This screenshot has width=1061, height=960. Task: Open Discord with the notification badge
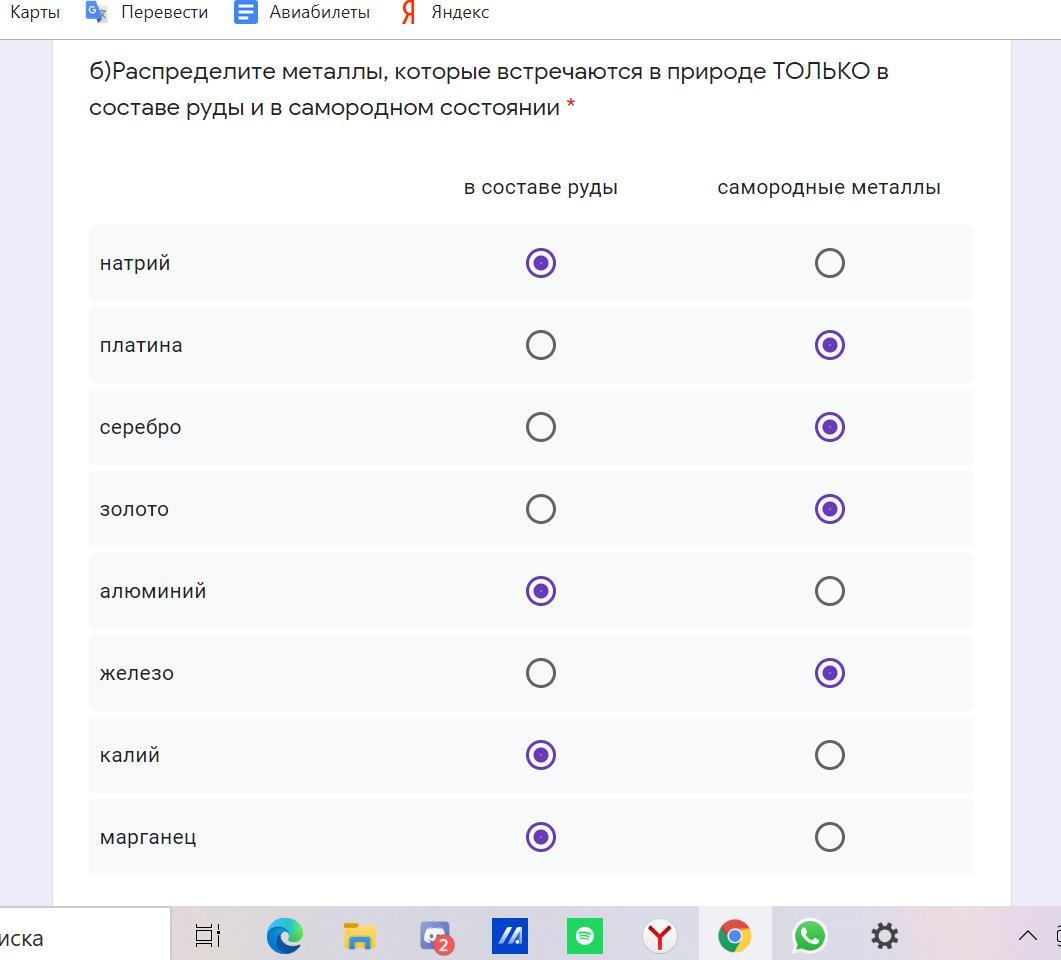(435, 936)
